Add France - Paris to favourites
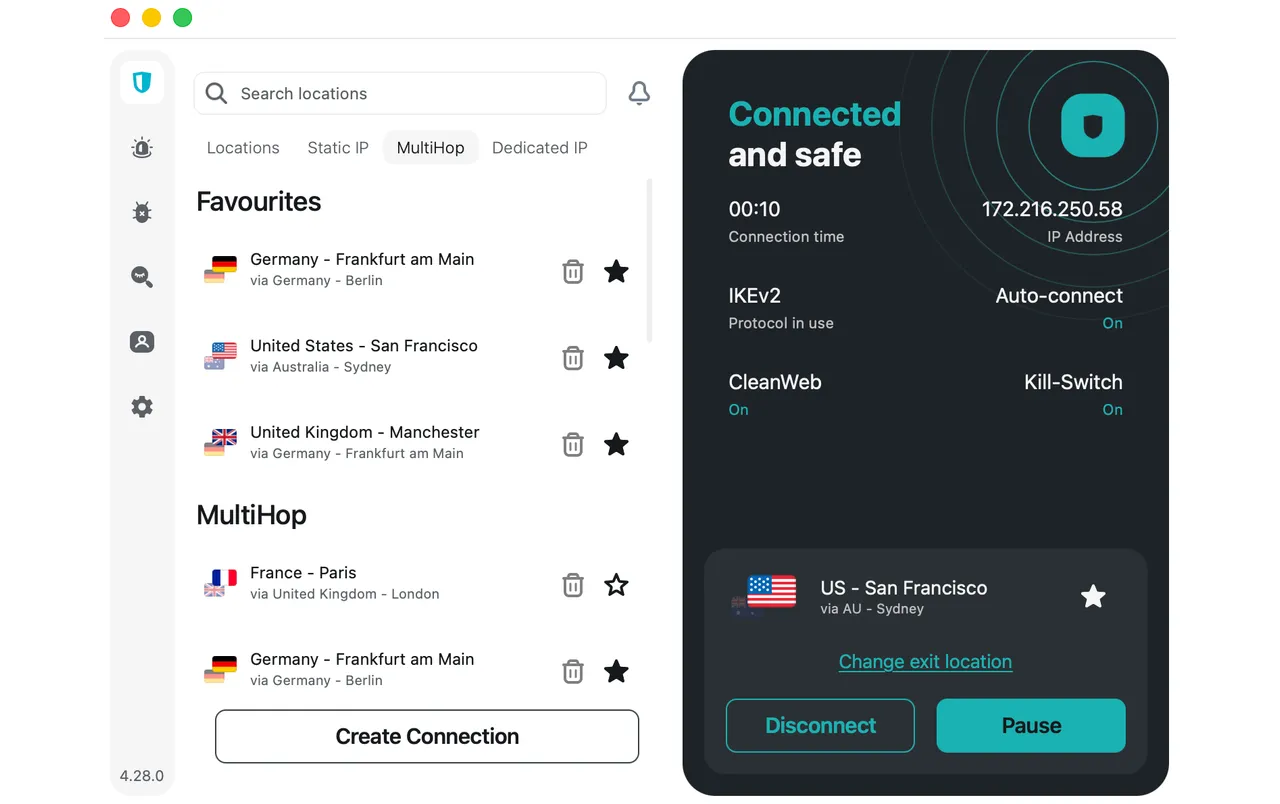Image resolution: width=1280 pixels, height=804 pixels. [x=616, y=585]
